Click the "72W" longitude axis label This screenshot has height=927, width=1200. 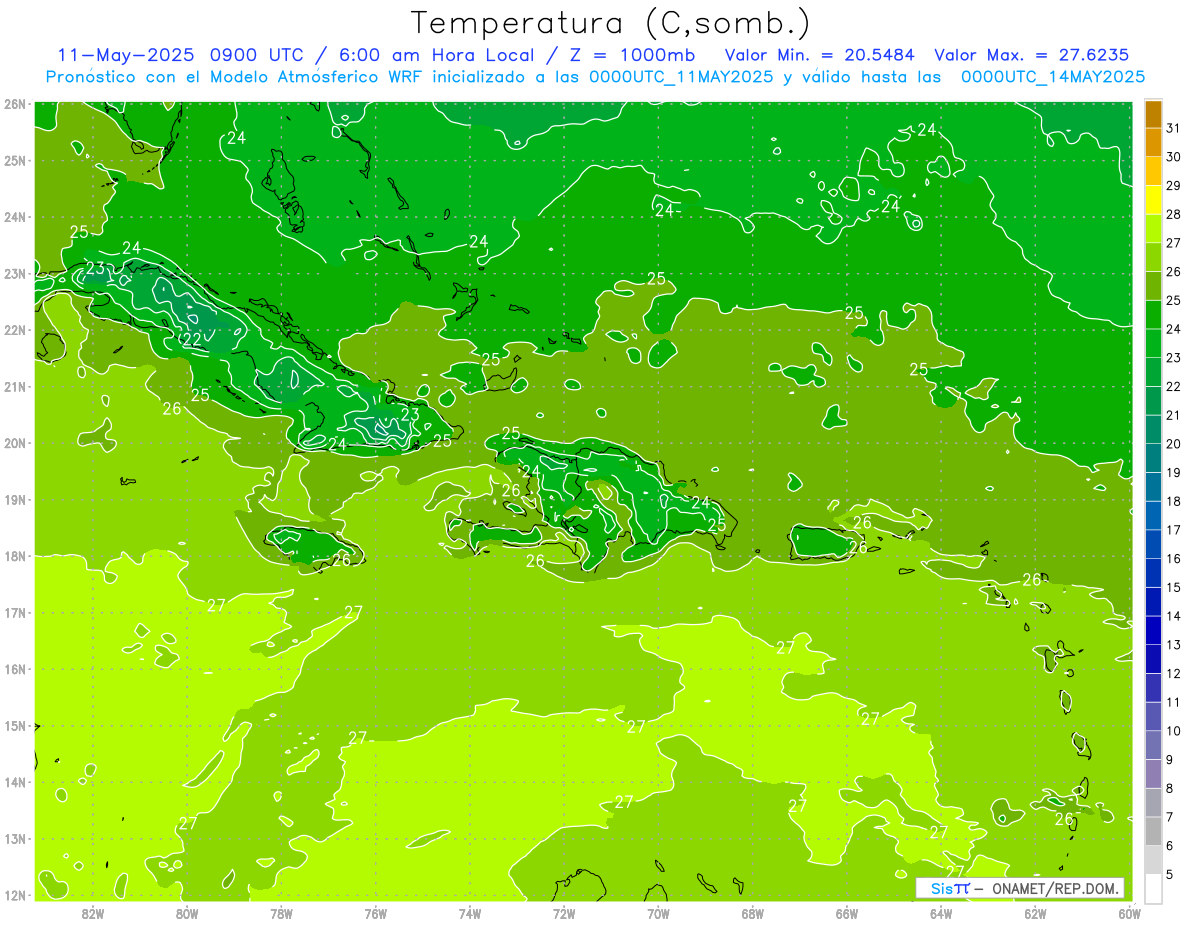click(564, 914)
